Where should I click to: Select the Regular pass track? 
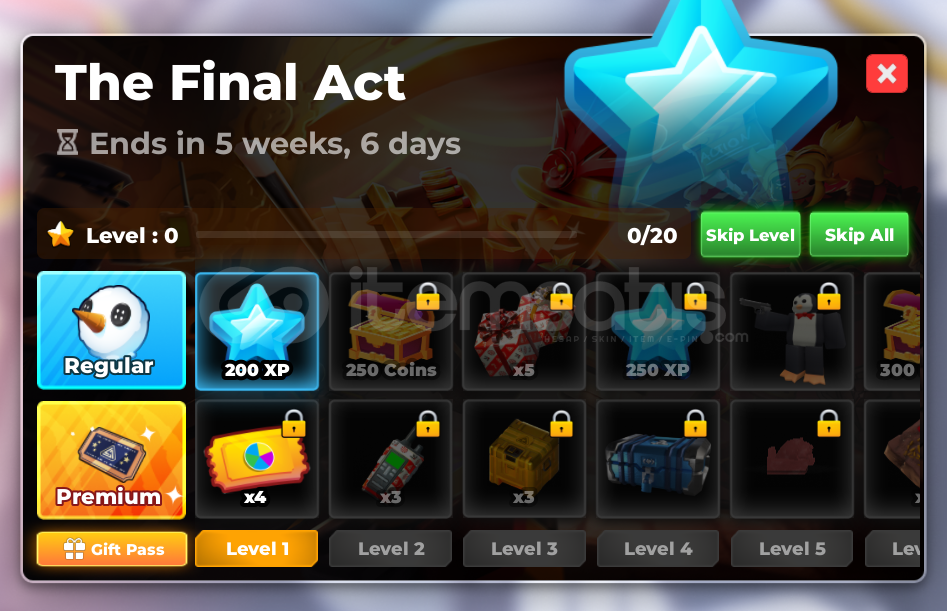(x=111, y=330)
